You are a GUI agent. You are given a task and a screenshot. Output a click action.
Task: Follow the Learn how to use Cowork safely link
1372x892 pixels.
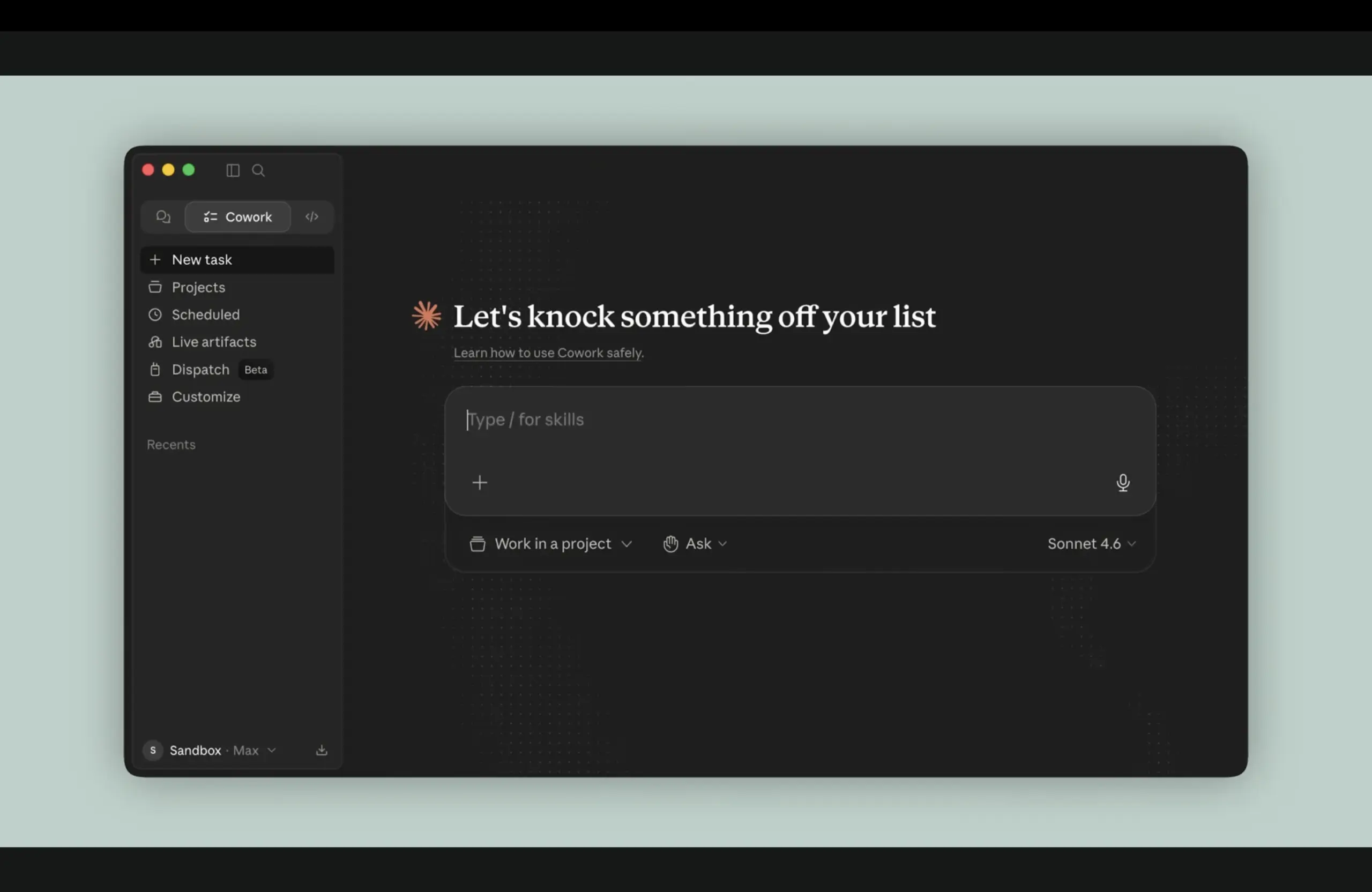pyautogui.click(x=548, y=353)
